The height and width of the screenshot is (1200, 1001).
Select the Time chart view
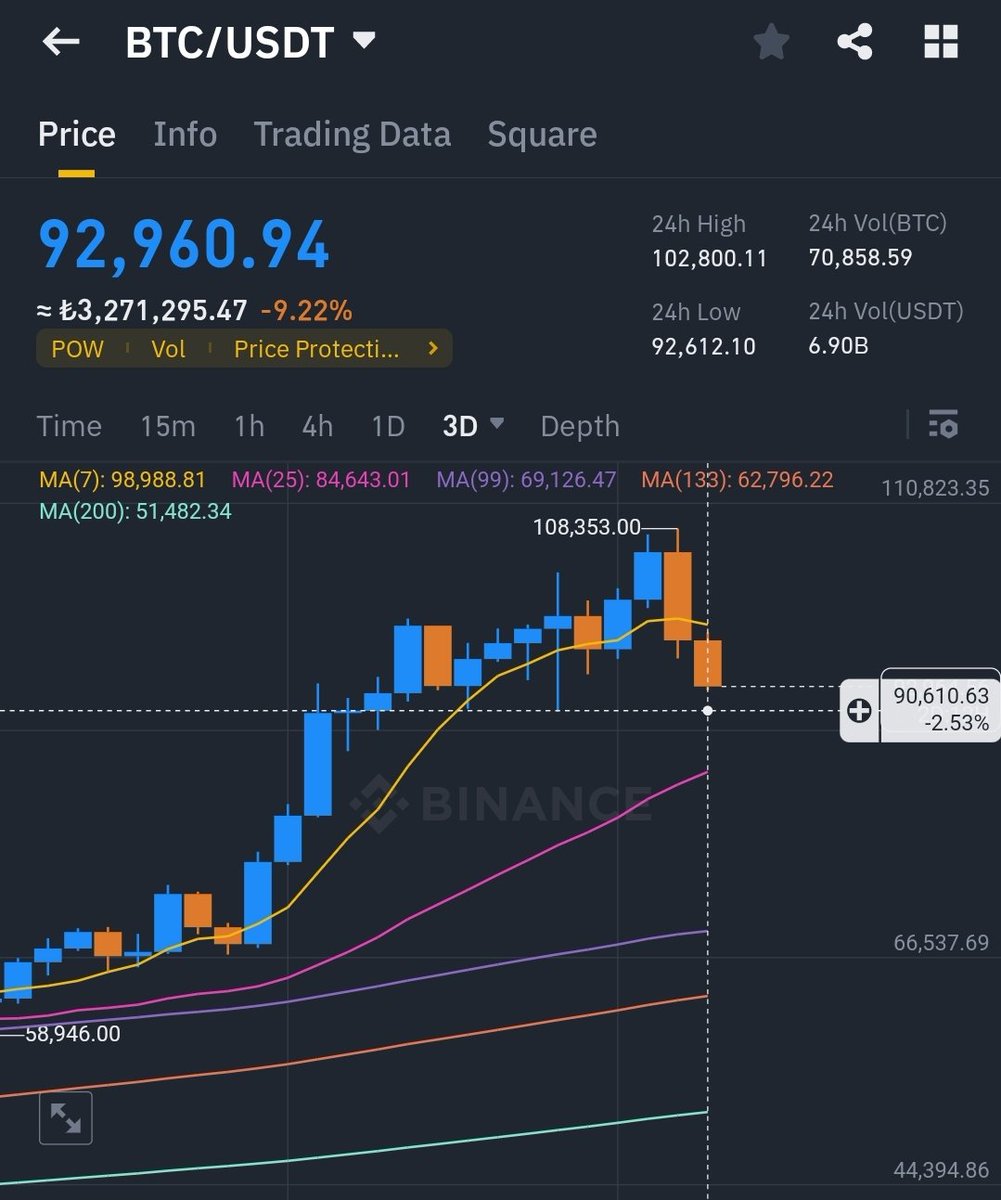click(x=69, y=426)
